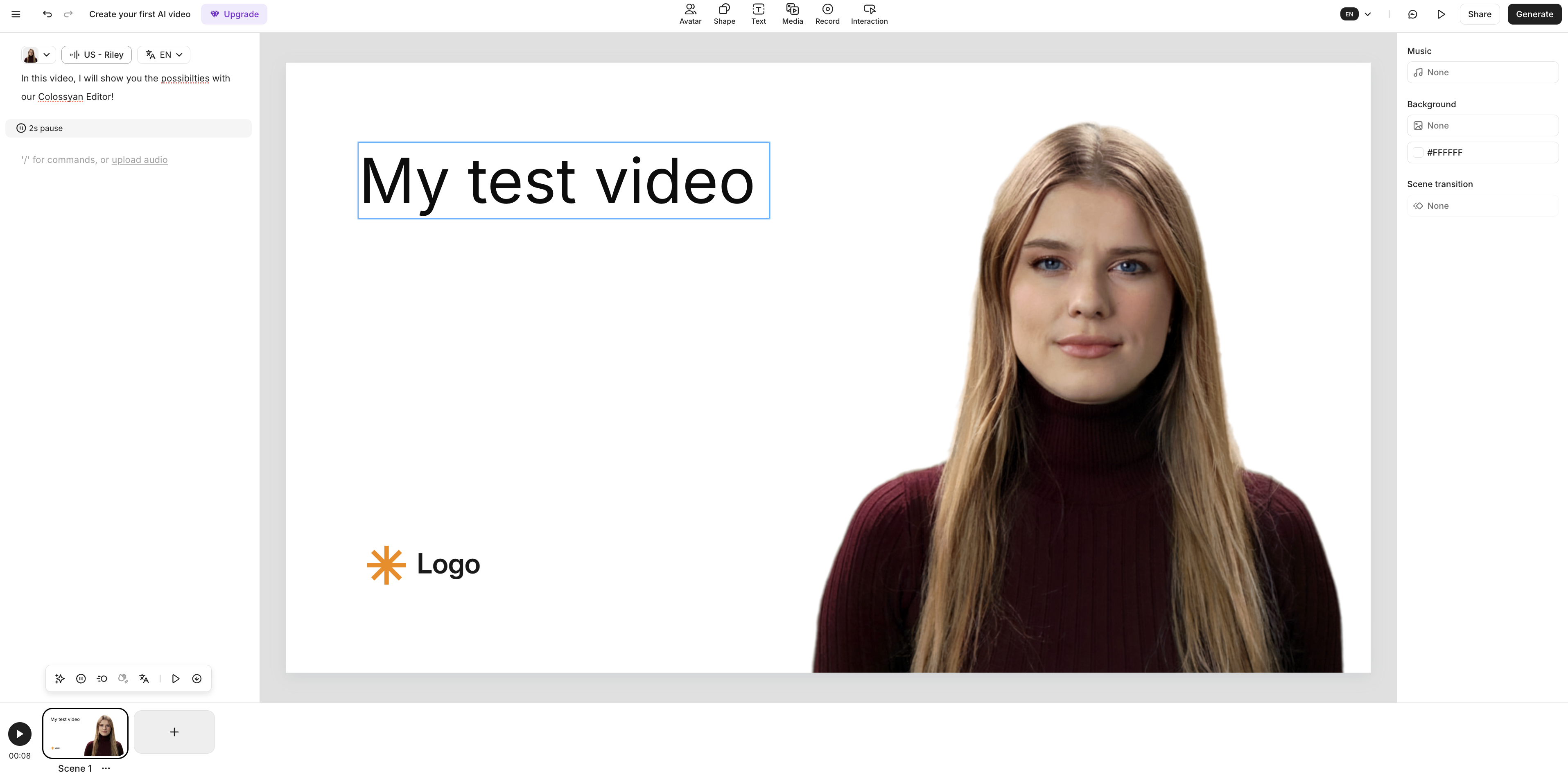1568x777 pixels.
Task: Open the Shape tool
Action: (724, 14)
